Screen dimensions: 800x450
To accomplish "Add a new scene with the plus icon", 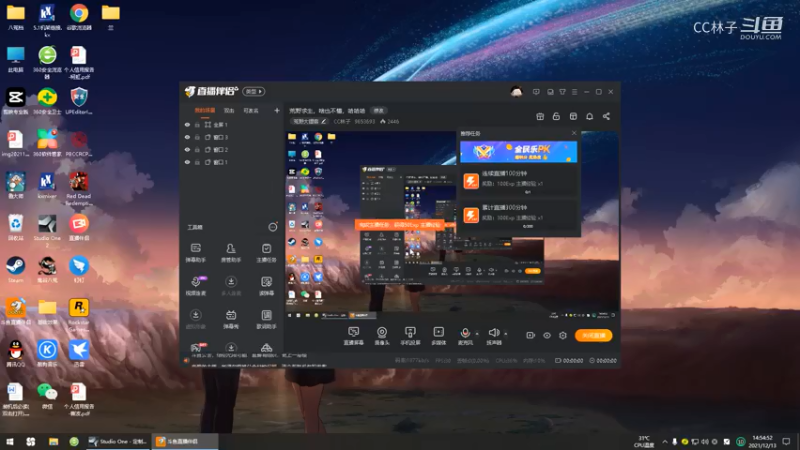I will pyautogui.click(x=277, y=110).
